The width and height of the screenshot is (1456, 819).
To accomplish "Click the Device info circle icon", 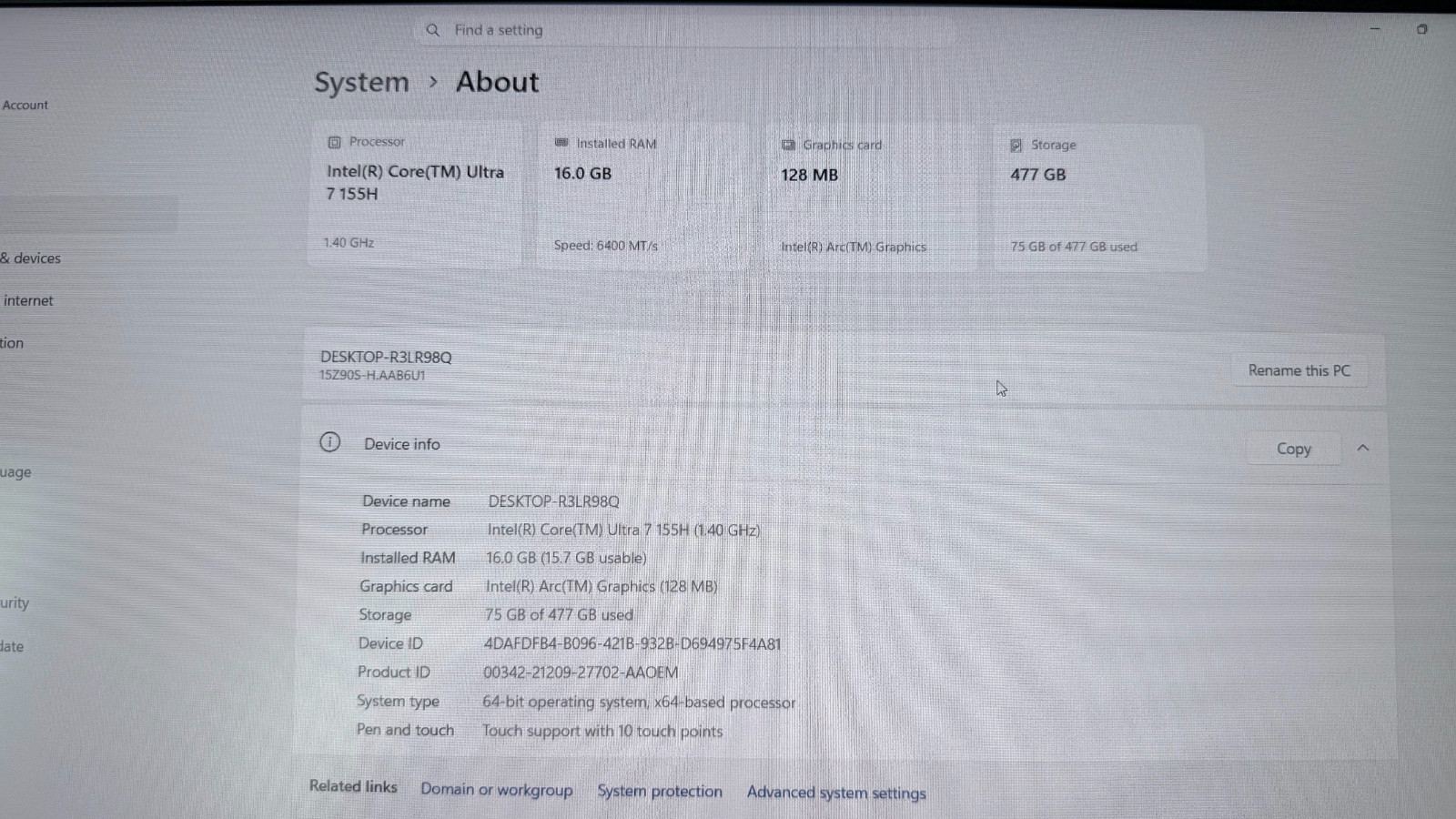I will pyautogui.click(x=329, y=442).
